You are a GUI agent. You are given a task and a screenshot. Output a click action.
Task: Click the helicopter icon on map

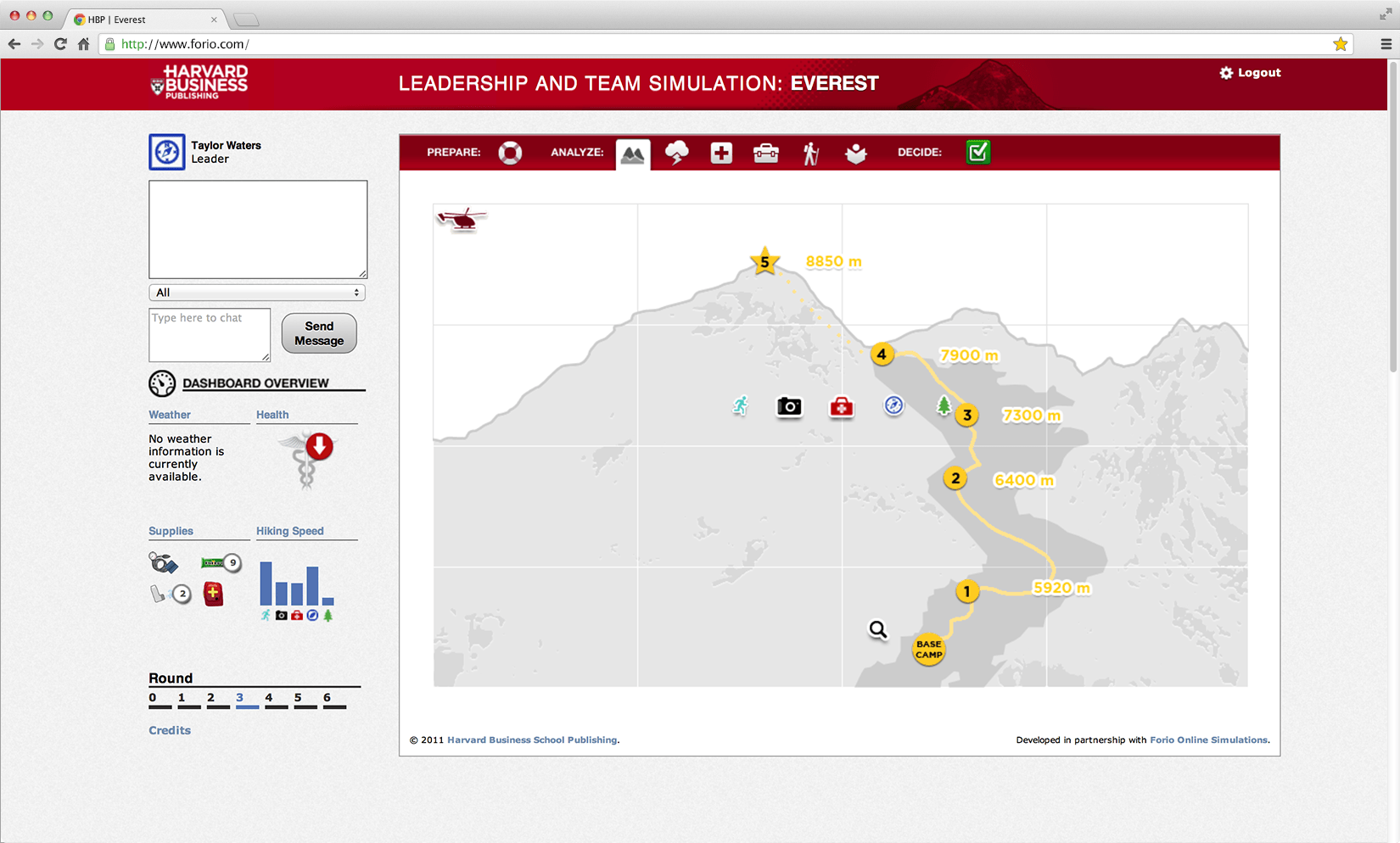(462, 220)
